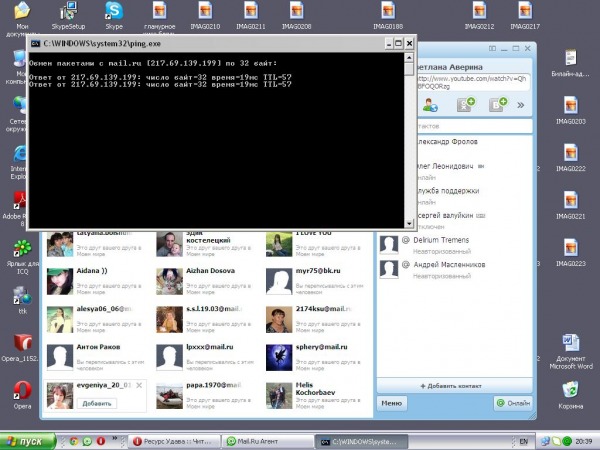
Task: Open the Microsoft Word document icon
Action: pyautogui.click(x=571, y=351)
